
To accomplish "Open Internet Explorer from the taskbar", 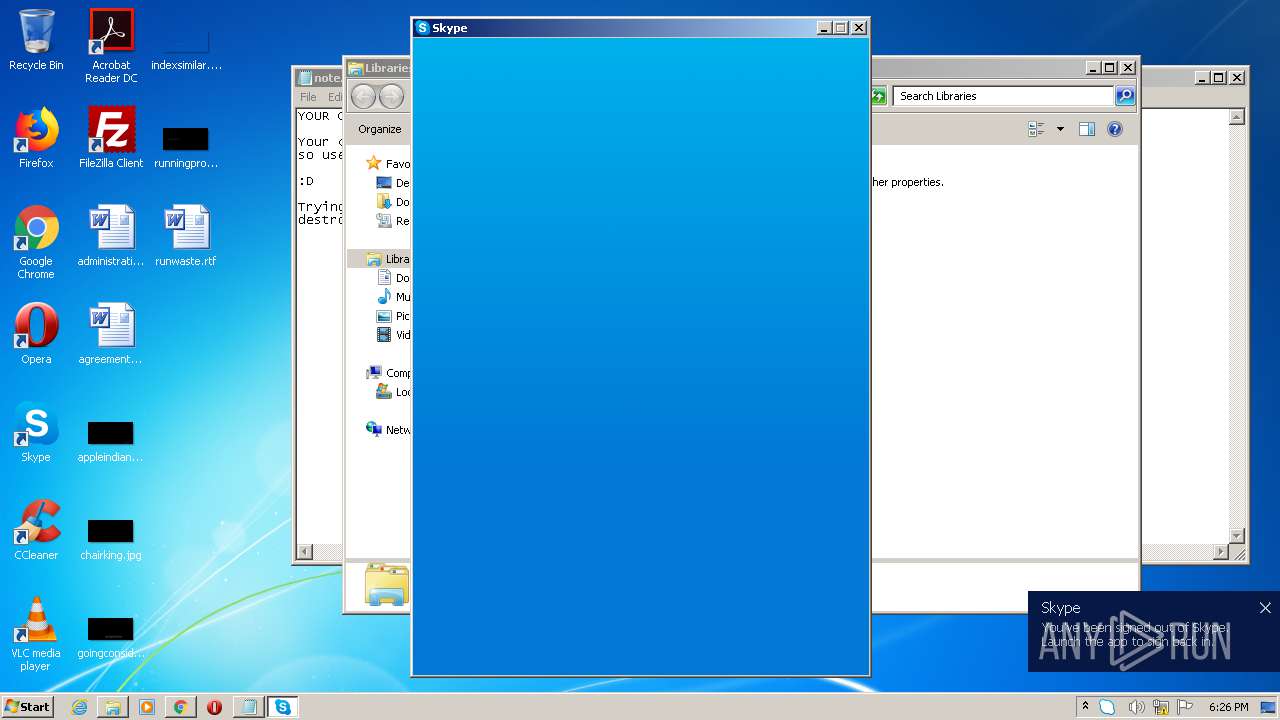I will point(79,707).
